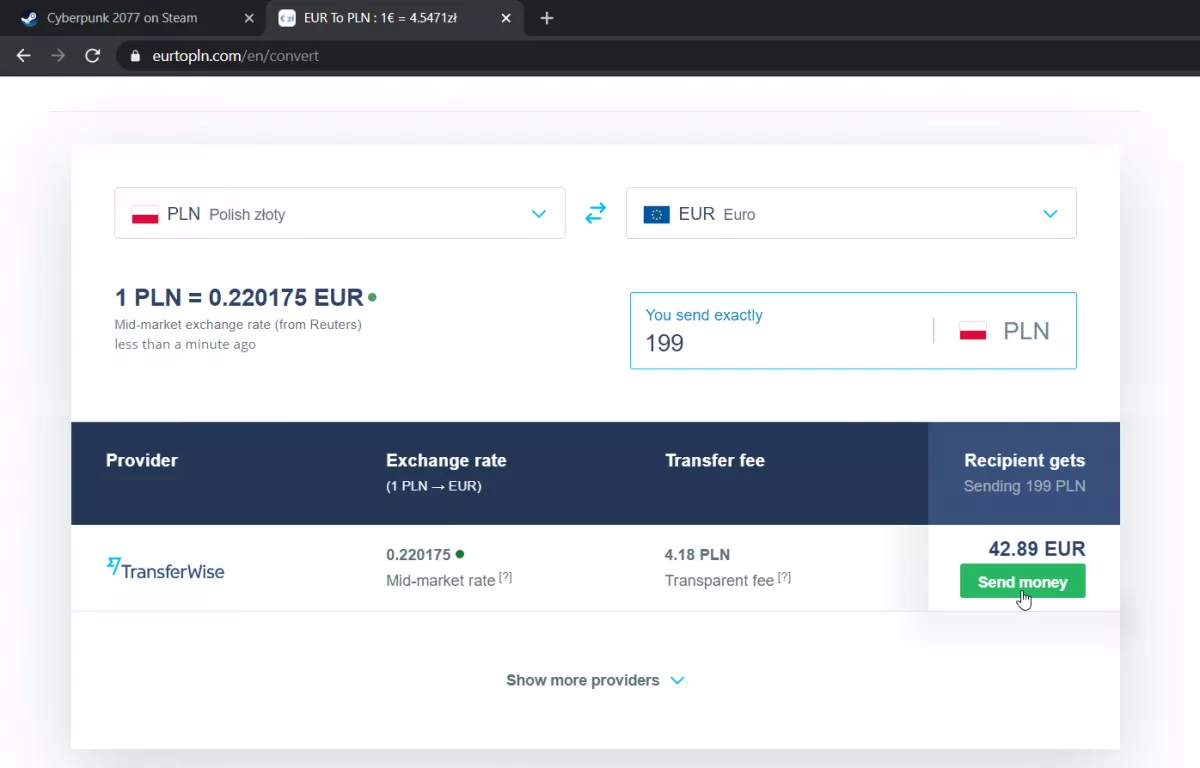Click the green Send money button
The height and width of the screenshot is (768, 1200).
tap(1022, 581)
